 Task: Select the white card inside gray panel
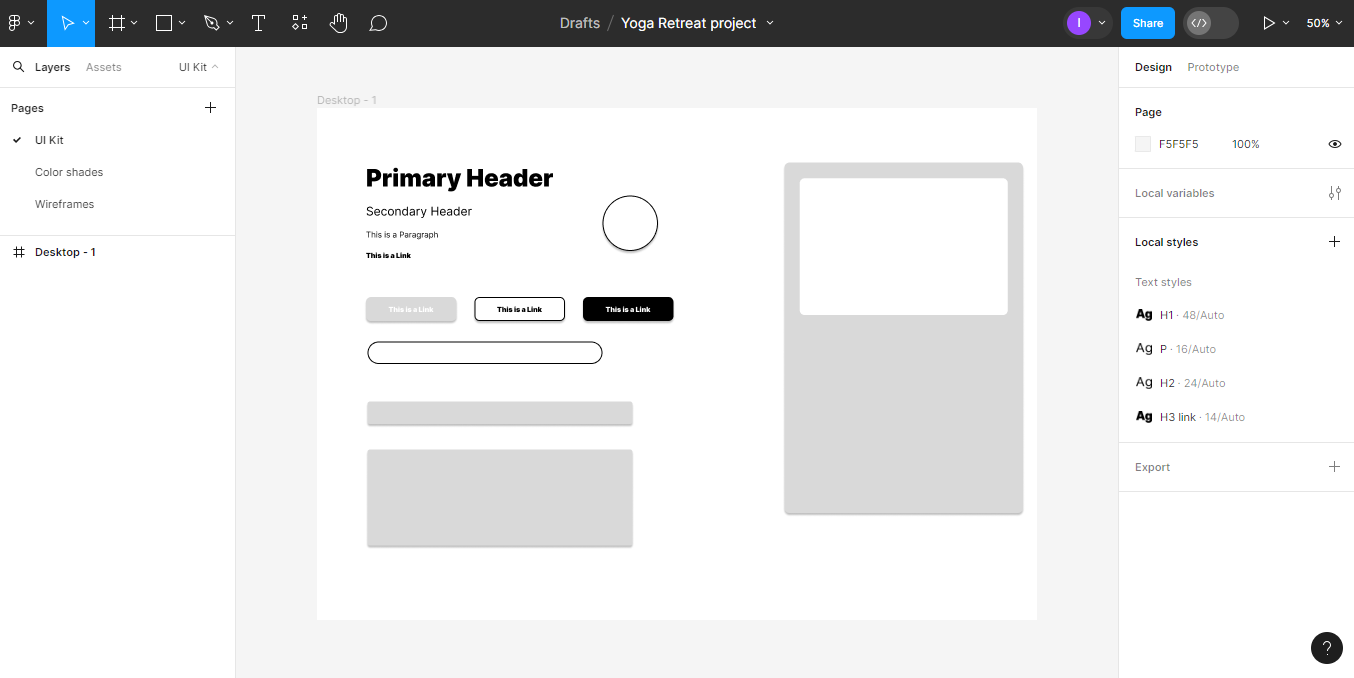click(x=904, y=247)
